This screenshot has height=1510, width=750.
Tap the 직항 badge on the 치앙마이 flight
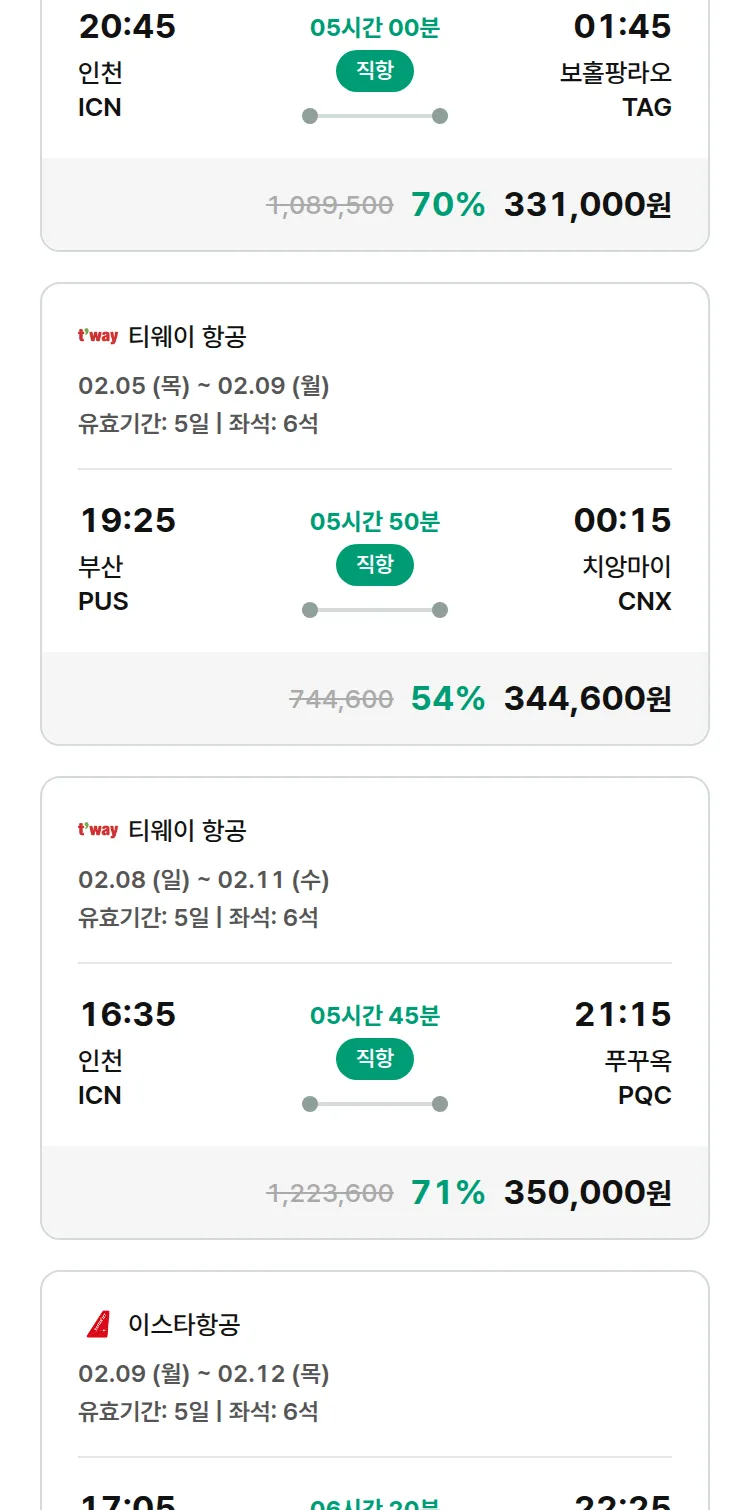pos(374,565)
